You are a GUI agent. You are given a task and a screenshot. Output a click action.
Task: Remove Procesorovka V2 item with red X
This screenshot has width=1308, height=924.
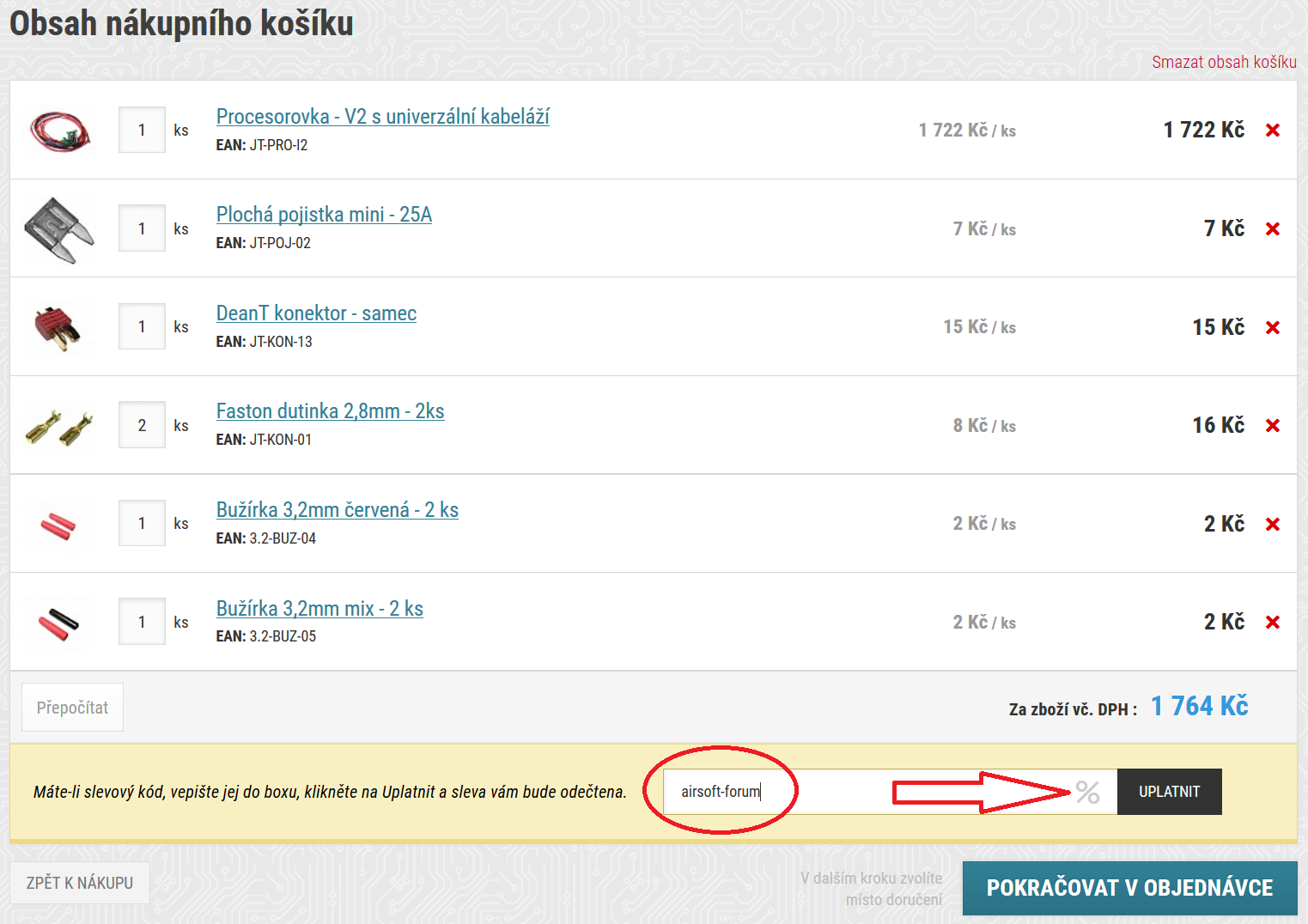click(1273, 131)
